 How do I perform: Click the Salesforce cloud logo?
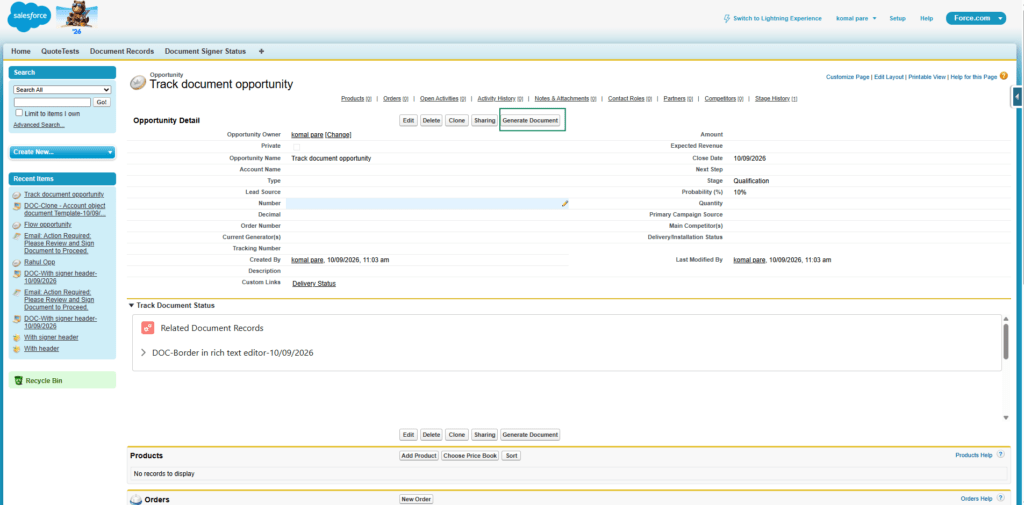[x=29, y=16]
